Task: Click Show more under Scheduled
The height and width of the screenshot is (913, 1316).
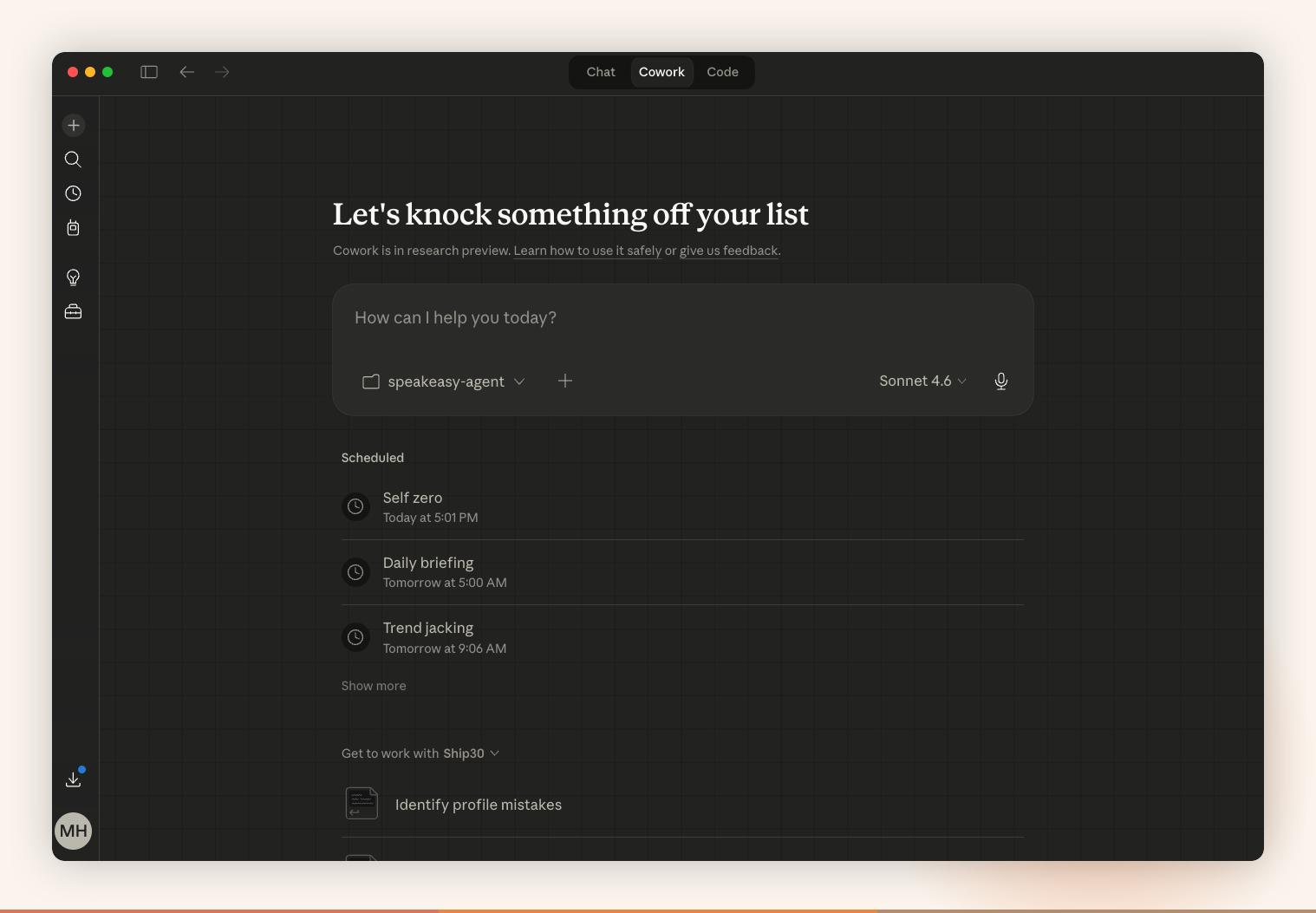Action: click(374, 686)
